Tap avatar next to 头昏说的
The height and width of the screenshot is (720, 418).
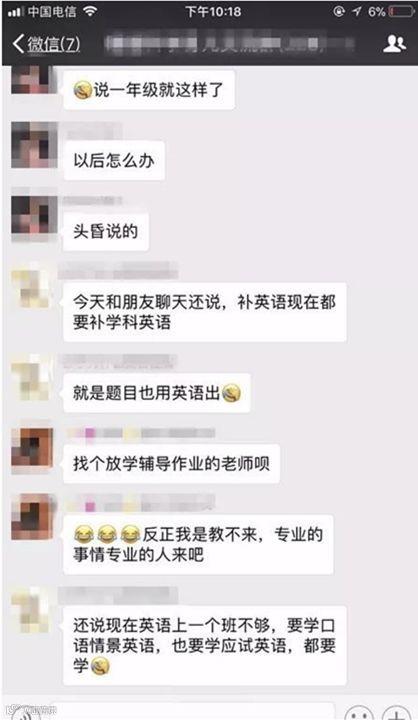point(34,216)
